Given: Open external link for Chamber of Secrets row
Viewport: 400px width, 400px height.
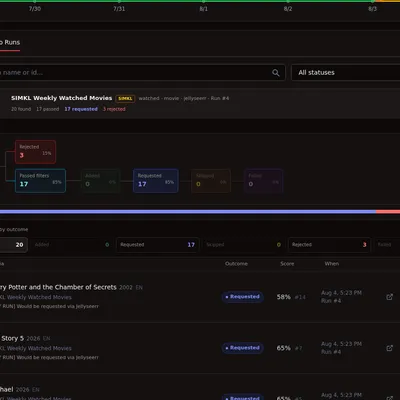Looking at the screenshot, I should [x=389, y=297].
